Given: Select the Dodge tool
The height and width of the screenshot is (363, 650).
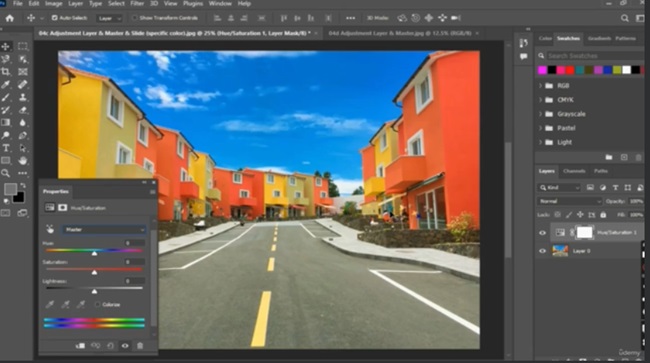Looking at the screenshot, I should pyautogui.click(x=6, y=135).
